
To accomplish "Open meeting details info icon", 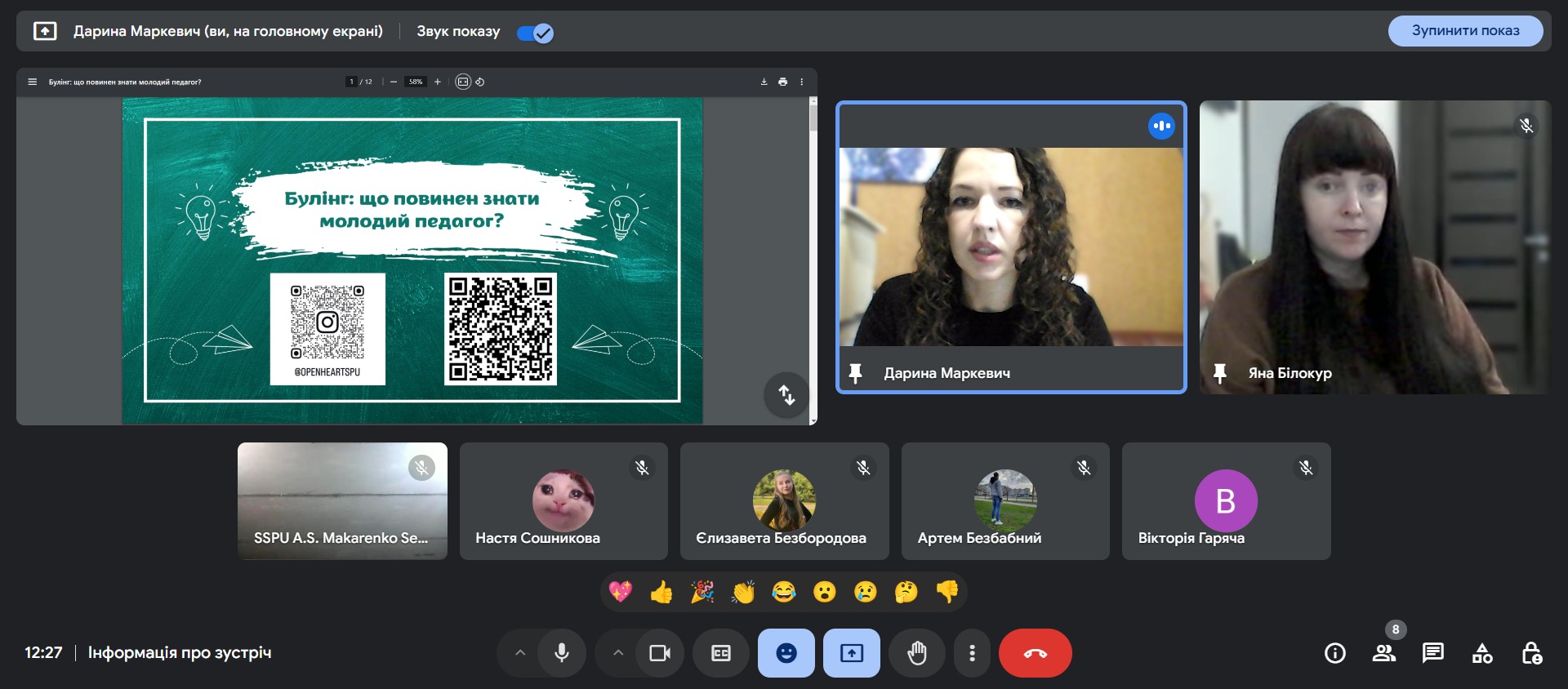I will click(x=1335, y=653).
